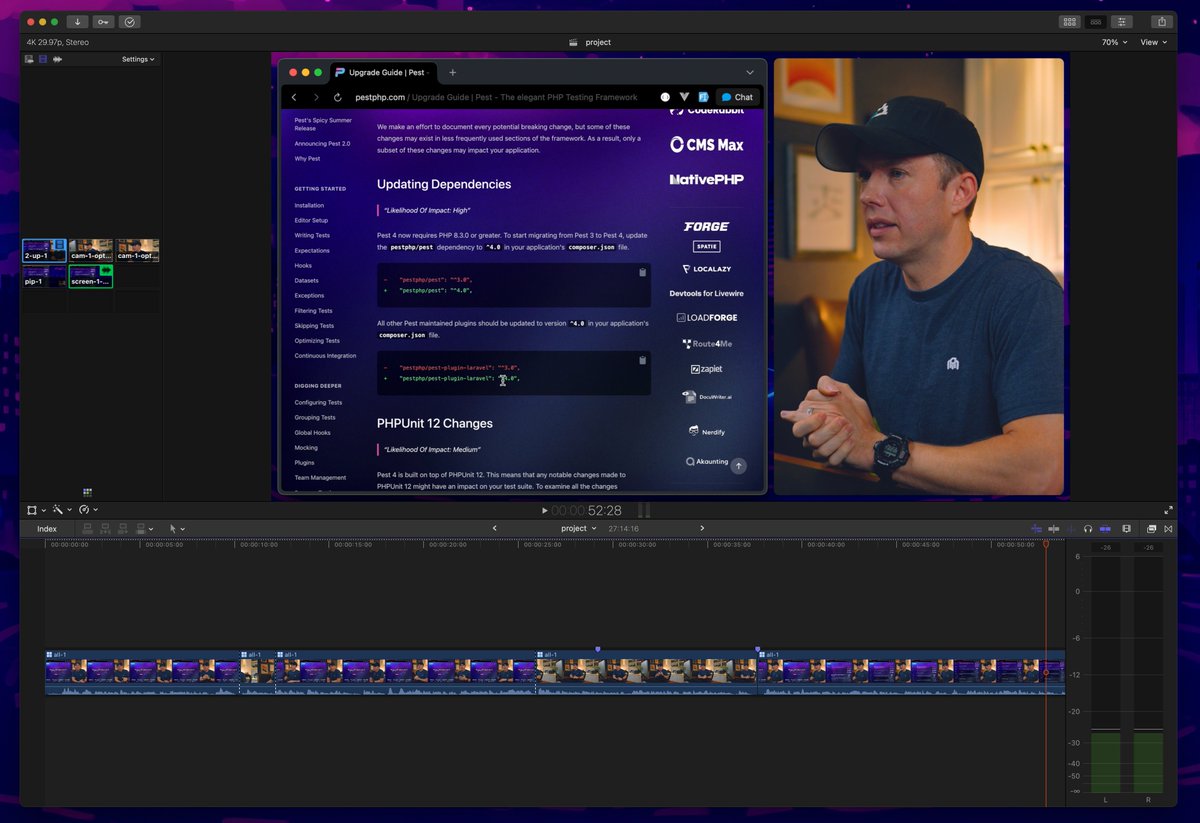Open the Import Media window

coord(78,21)
